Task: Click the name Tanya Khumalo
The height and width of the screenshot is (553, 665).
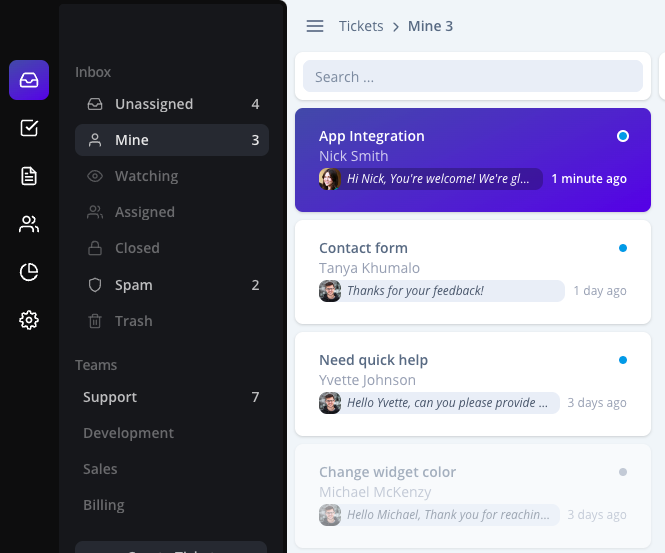Action: (369, 268)
